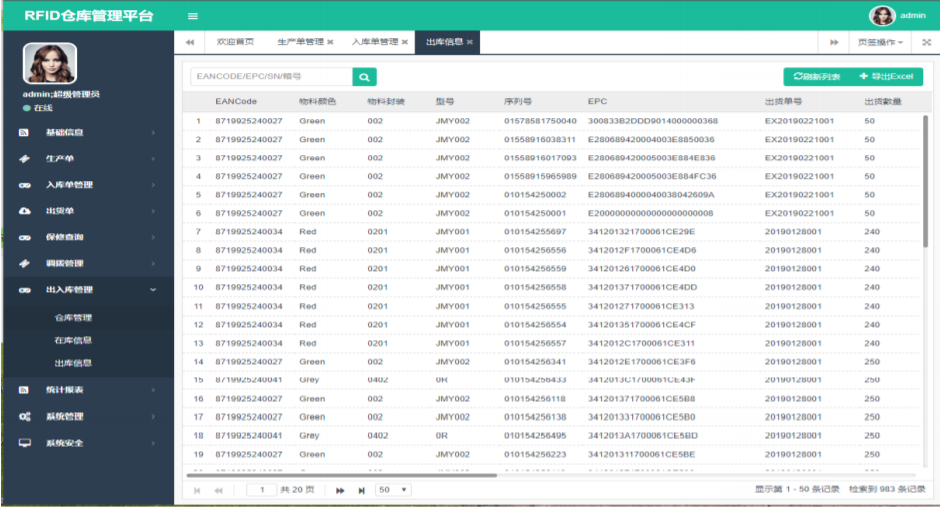Go to next page in pagination
The image size is (940, 507).
coord(340,490)
